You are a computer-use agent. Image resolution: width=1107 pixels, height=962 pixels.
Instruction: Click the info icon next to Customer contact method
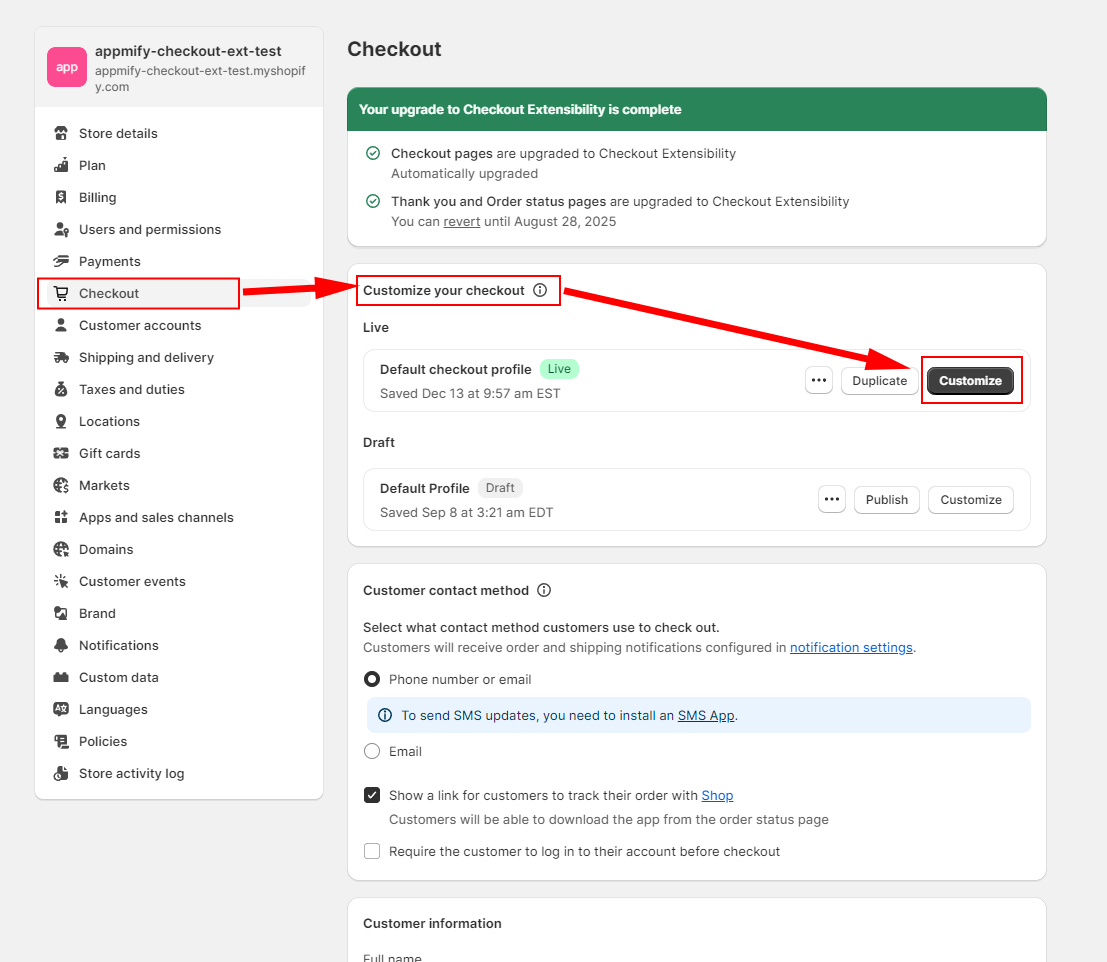pyautogui.click(x=544, y=590)
